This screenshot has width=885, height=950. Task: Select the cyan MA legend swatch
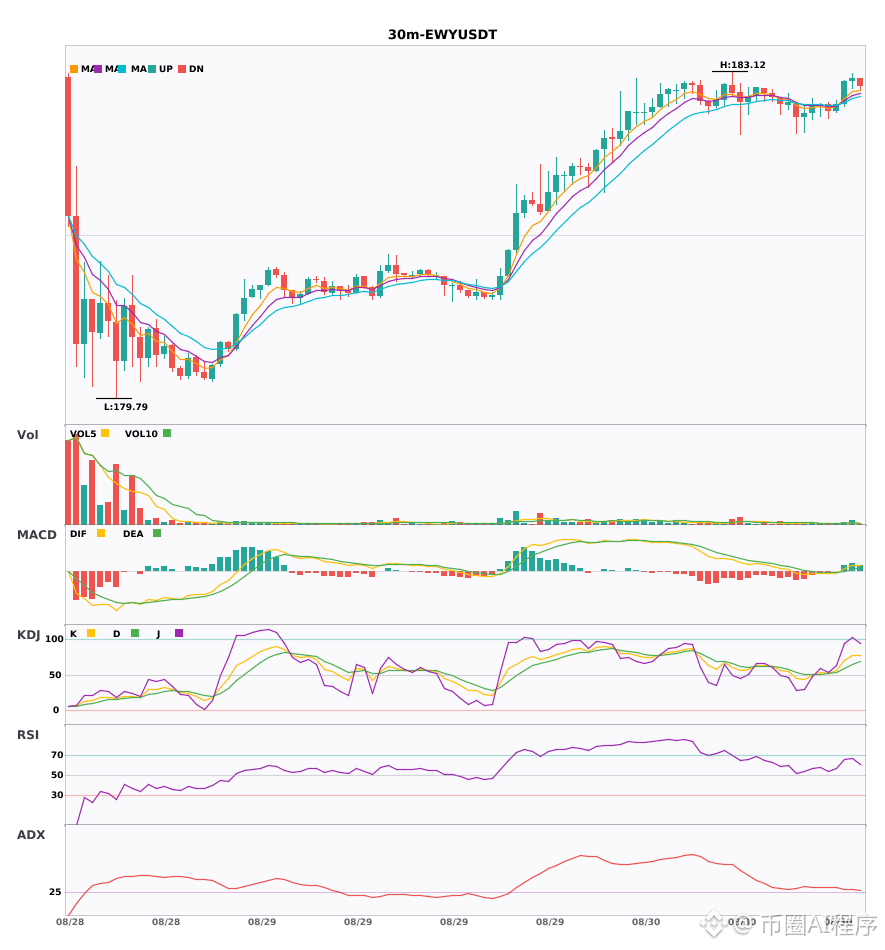(122, 69)
